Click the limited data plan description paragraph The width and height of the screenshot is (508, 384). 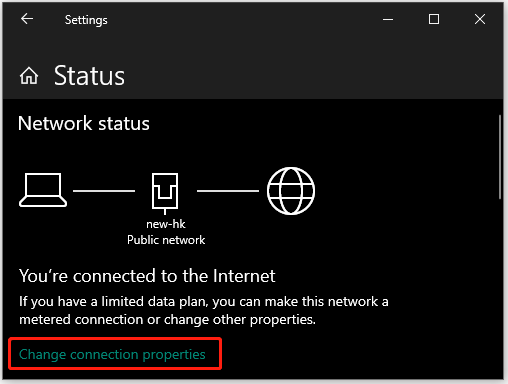pyautogui.click(x=204, y=310)
